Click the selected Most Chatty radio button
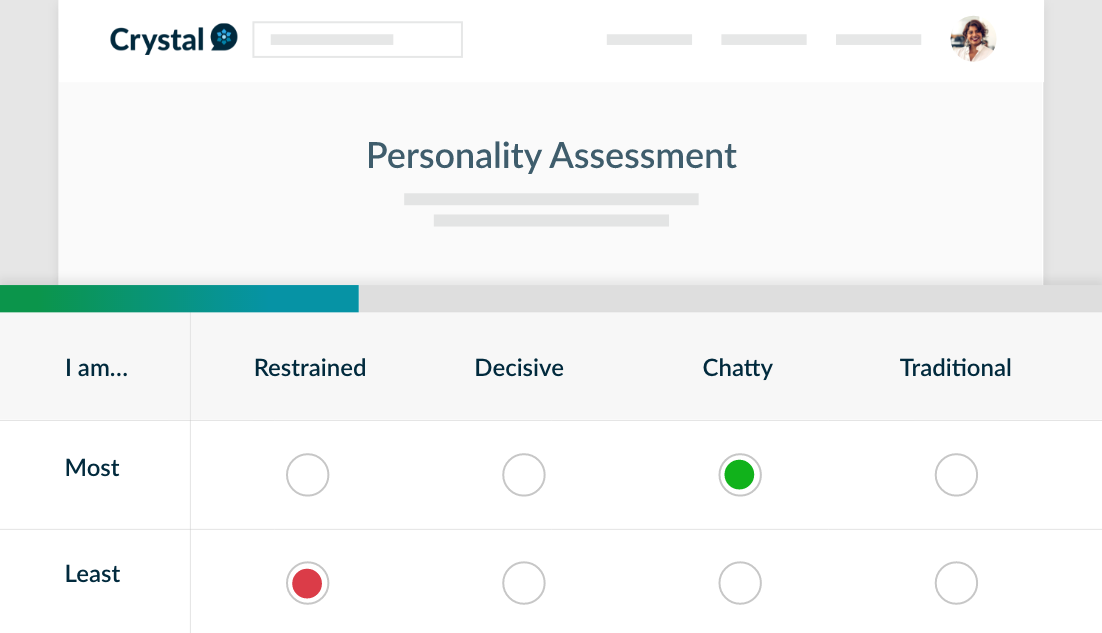The width and height of the screenshot is (1102, 633). 740,475
